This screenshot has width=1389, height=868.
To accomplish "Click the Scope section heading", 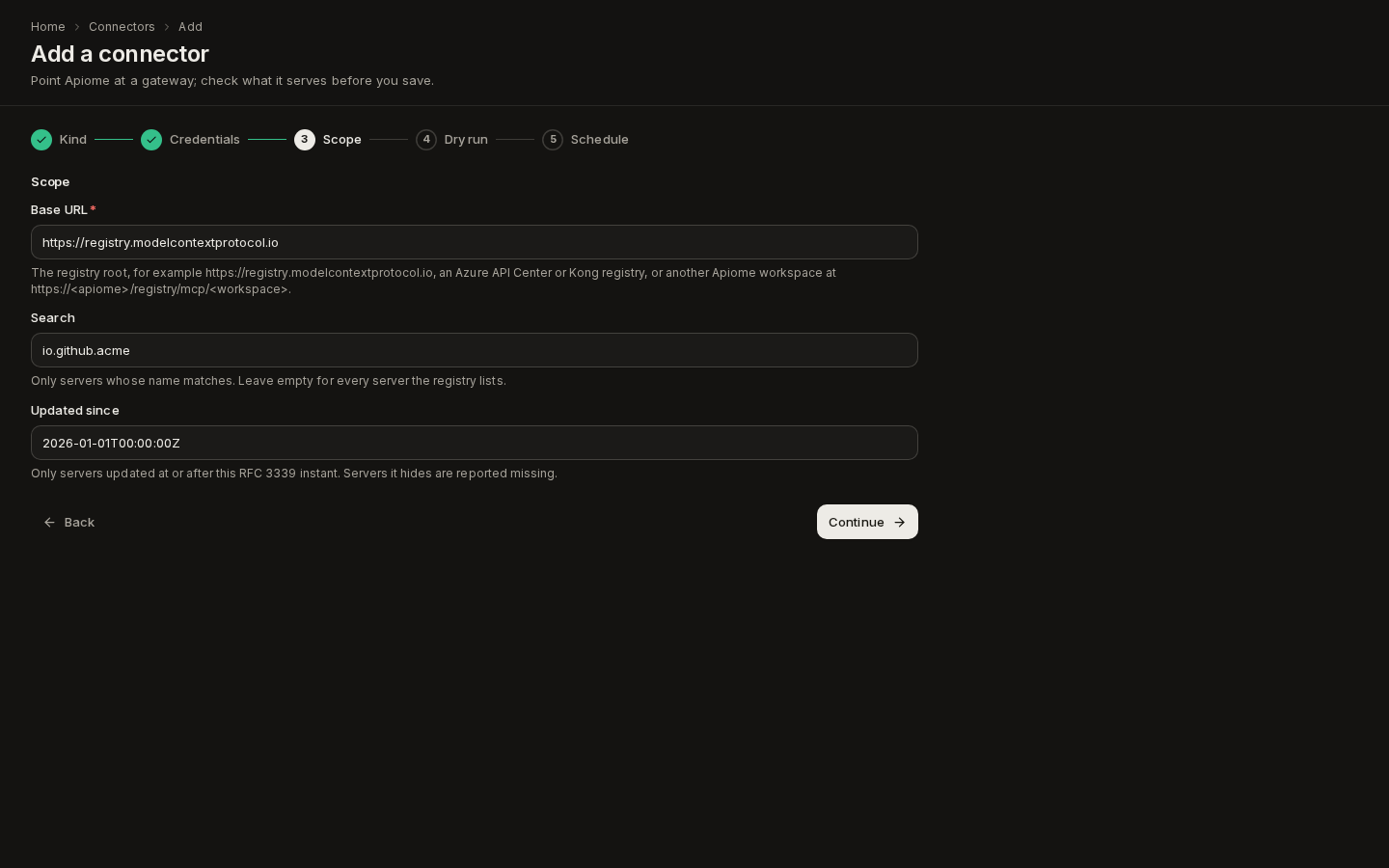I will point(50,181).
